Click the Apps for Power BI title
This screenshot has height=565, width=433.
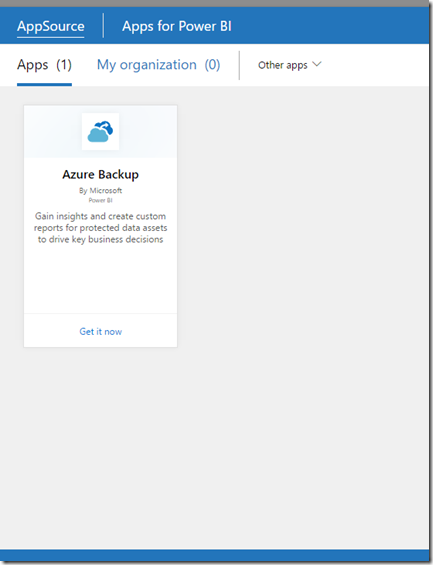point(177,26)
